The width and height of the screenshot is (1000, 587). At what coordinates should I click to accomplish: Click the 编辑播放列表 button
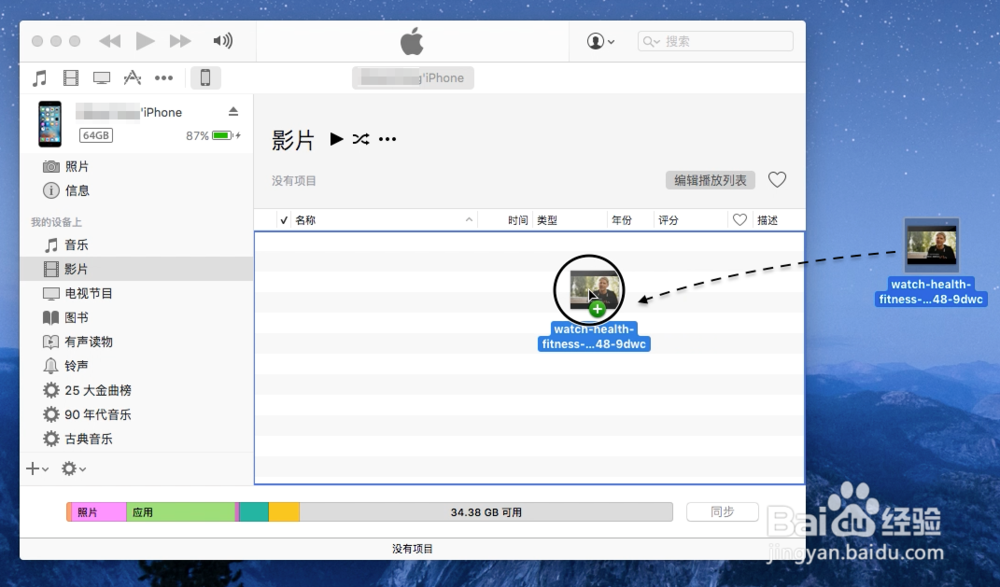point(710,180)
